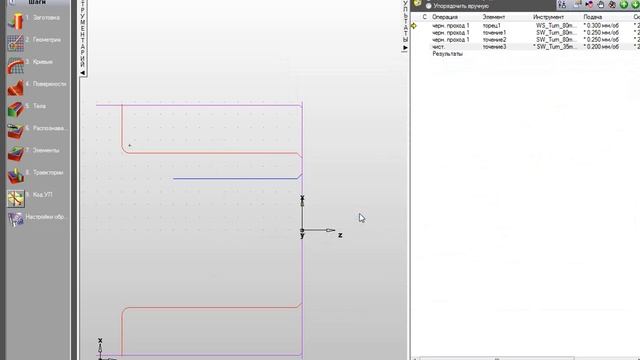Click the точение2 element cell
Viewport: 640px width, 360px height.
pos(494,40)
